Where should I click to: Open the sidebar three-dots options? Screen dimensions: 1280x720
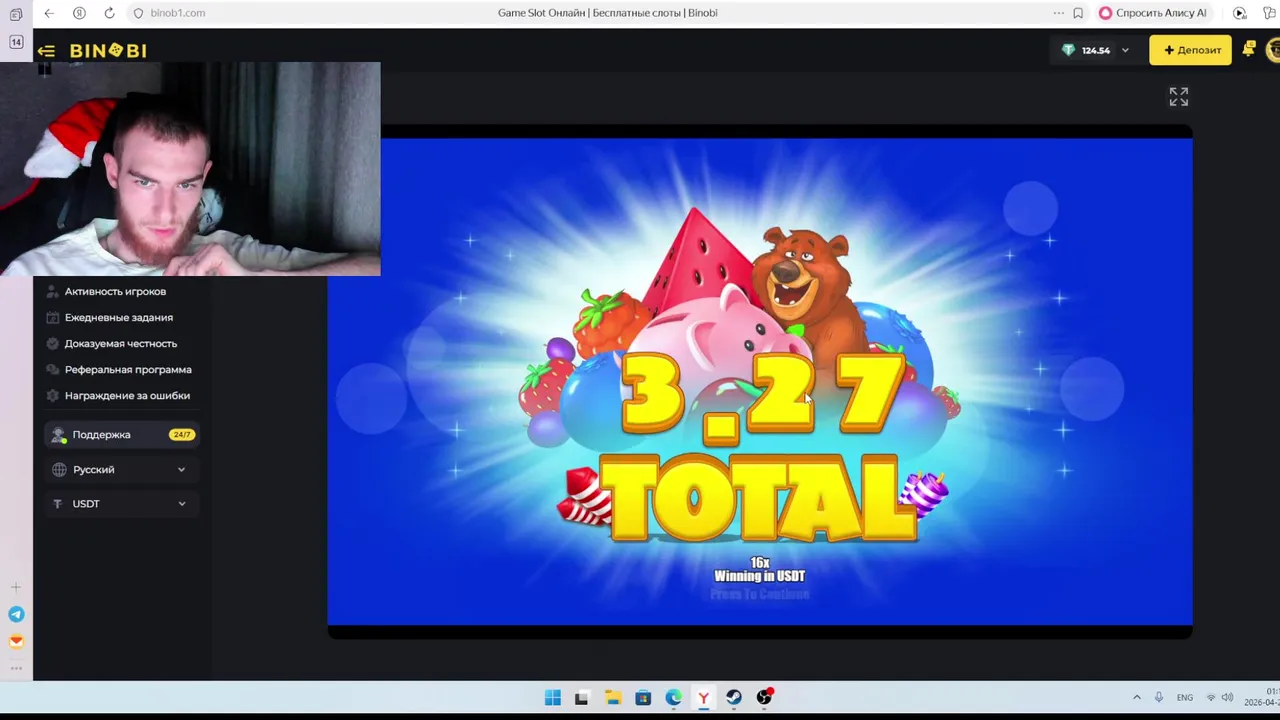point(16,668)
